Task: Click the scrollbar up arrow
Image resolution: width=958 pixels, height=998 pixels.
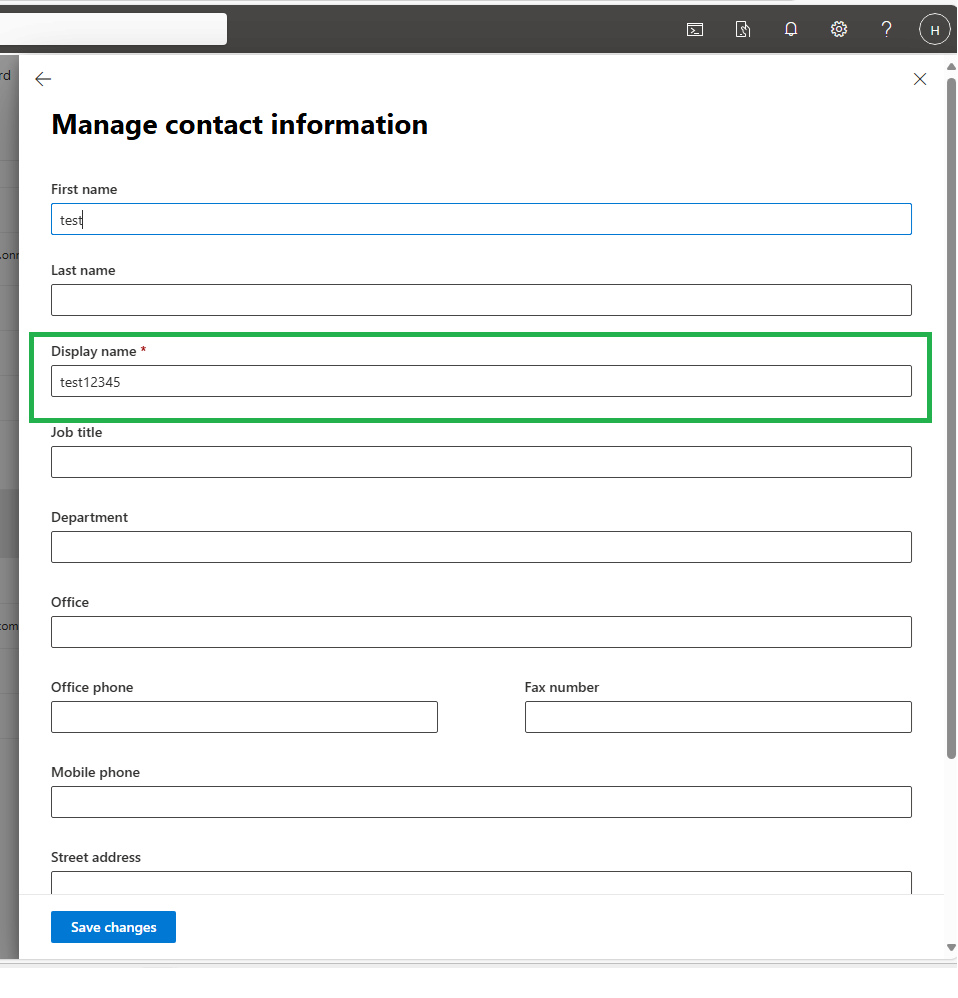Action: point(951,66)
